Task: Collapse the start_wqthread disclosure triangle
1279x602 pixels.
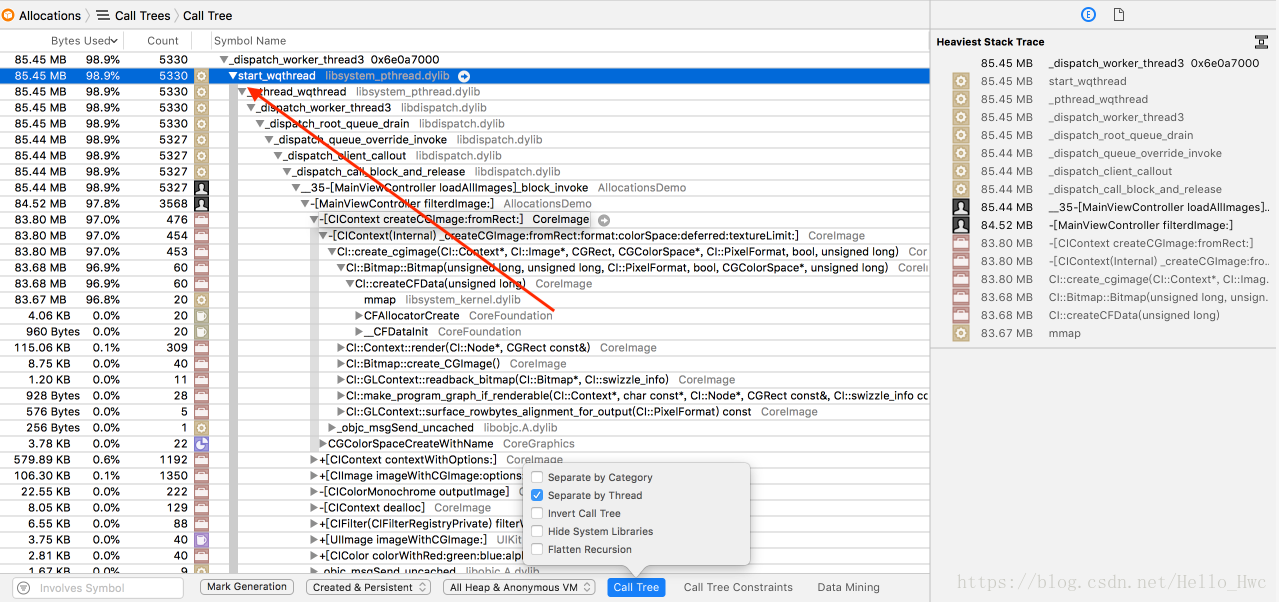Action: 232,76
